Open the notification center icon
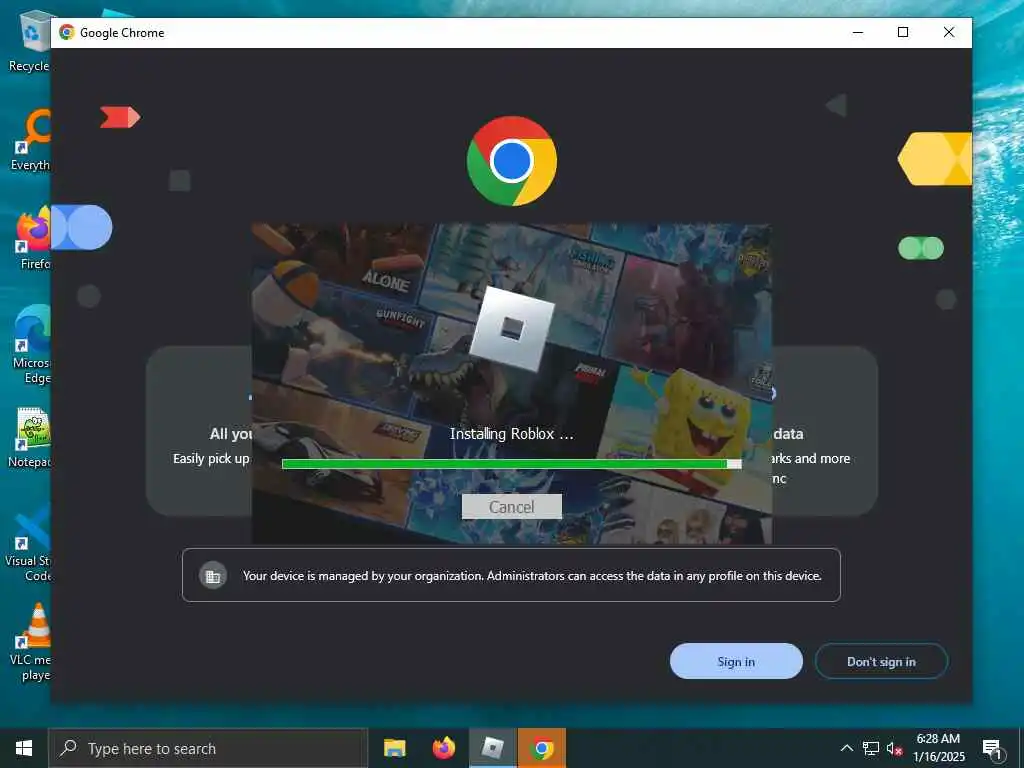Viewport: 1024px width, 768px height. (991, 749)
